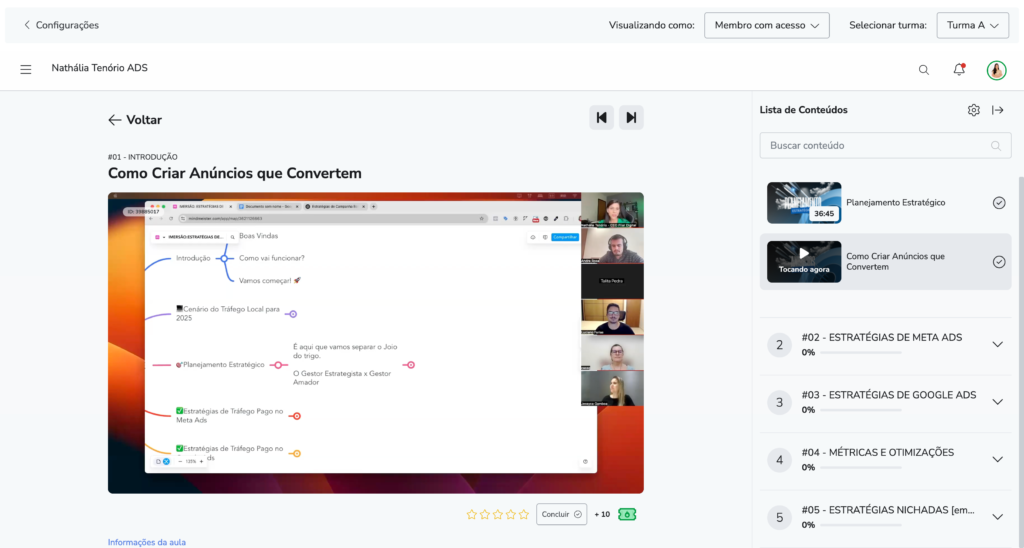Collapse the Lista de Conteúdos panel
This screenshot has height=548, width=1024.
(997, 110)
